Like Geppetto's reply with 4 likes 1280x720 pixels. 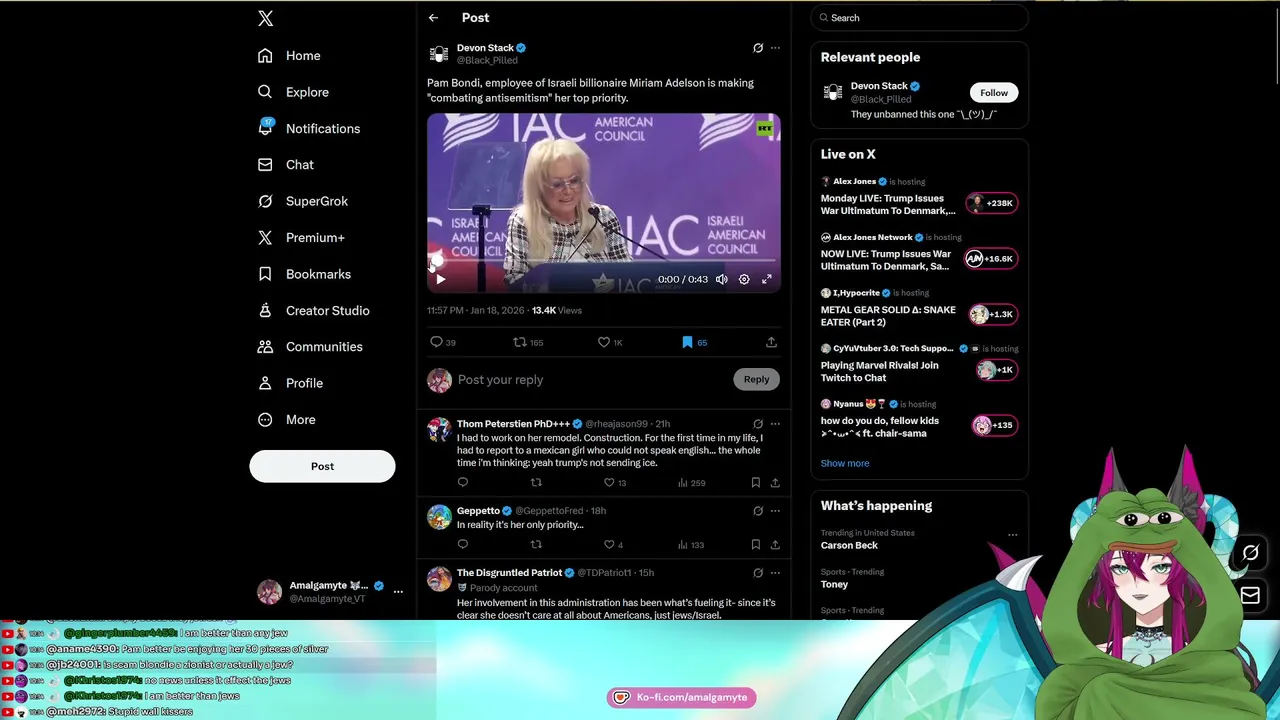click(x=614, y=545)
